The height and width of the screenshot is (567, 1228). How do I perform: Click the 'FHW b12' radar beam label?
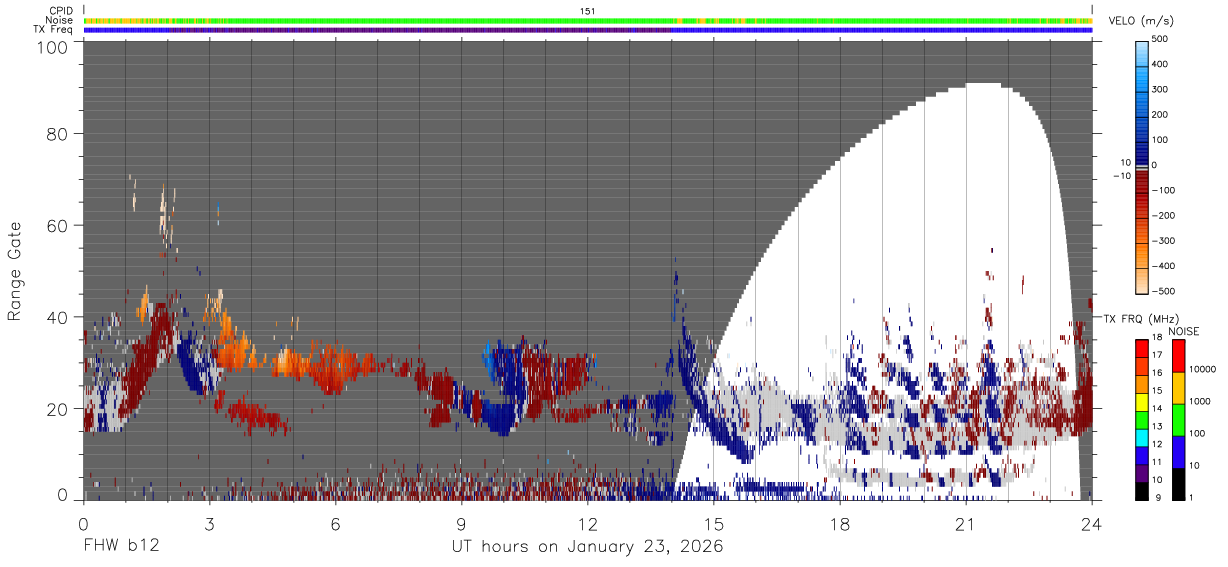(122, 547)
